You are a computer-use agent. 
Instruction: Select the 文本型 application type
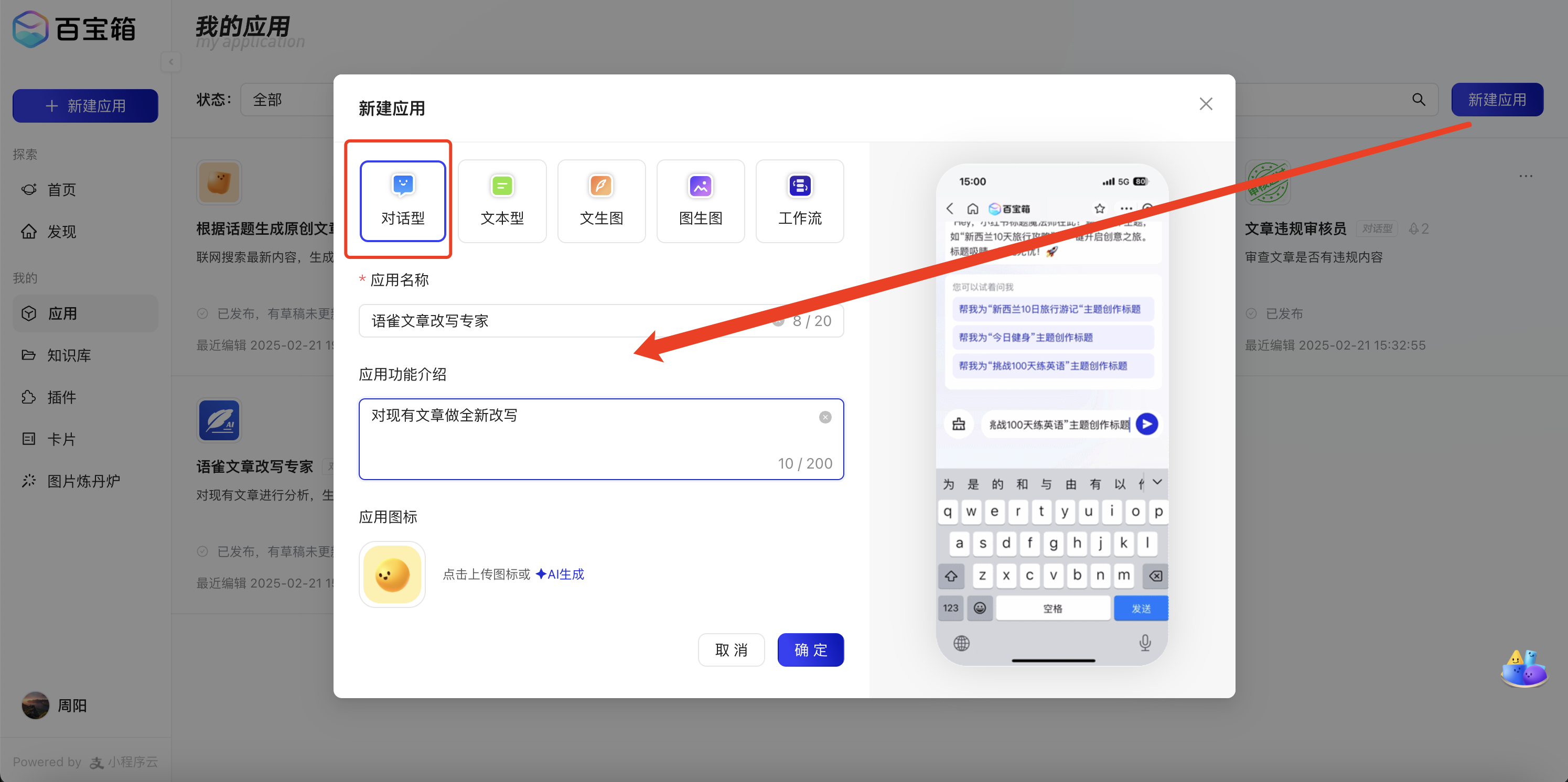pyautogui.click(x=501, y=201)
